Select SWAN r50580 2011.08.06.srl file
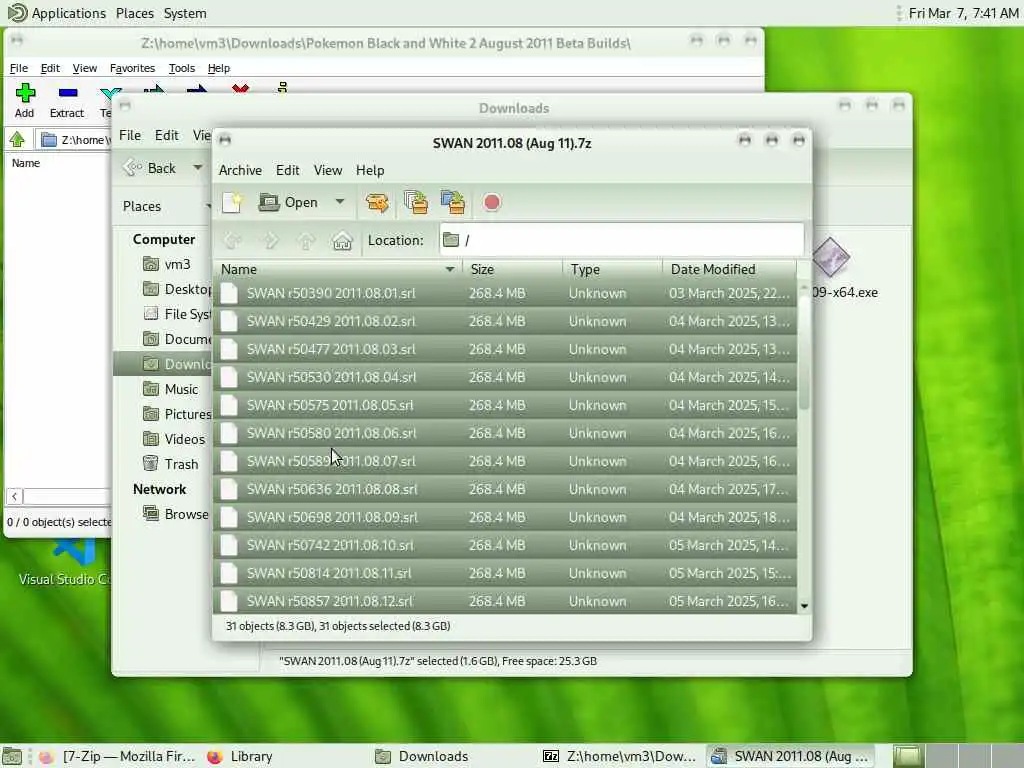This screenshot has width=1024, height=768. [x=505, y=433]
